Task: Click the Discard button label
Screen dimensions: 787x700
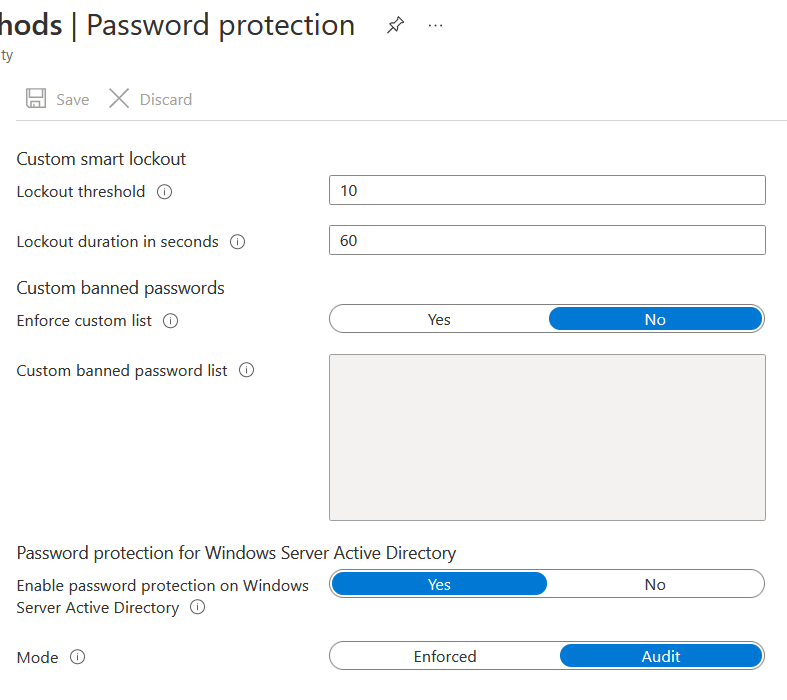Action: [166, 99]
